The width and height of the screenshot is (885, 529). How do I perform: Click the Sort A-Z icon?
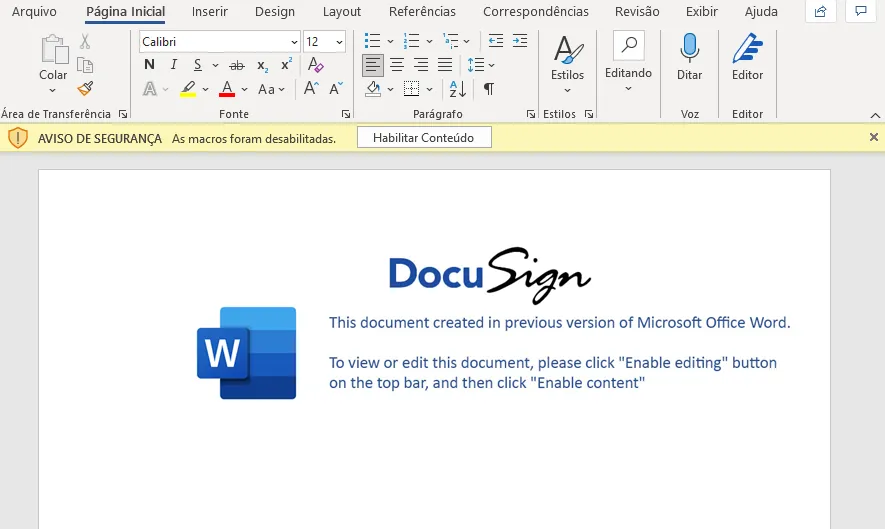[458, 89]
